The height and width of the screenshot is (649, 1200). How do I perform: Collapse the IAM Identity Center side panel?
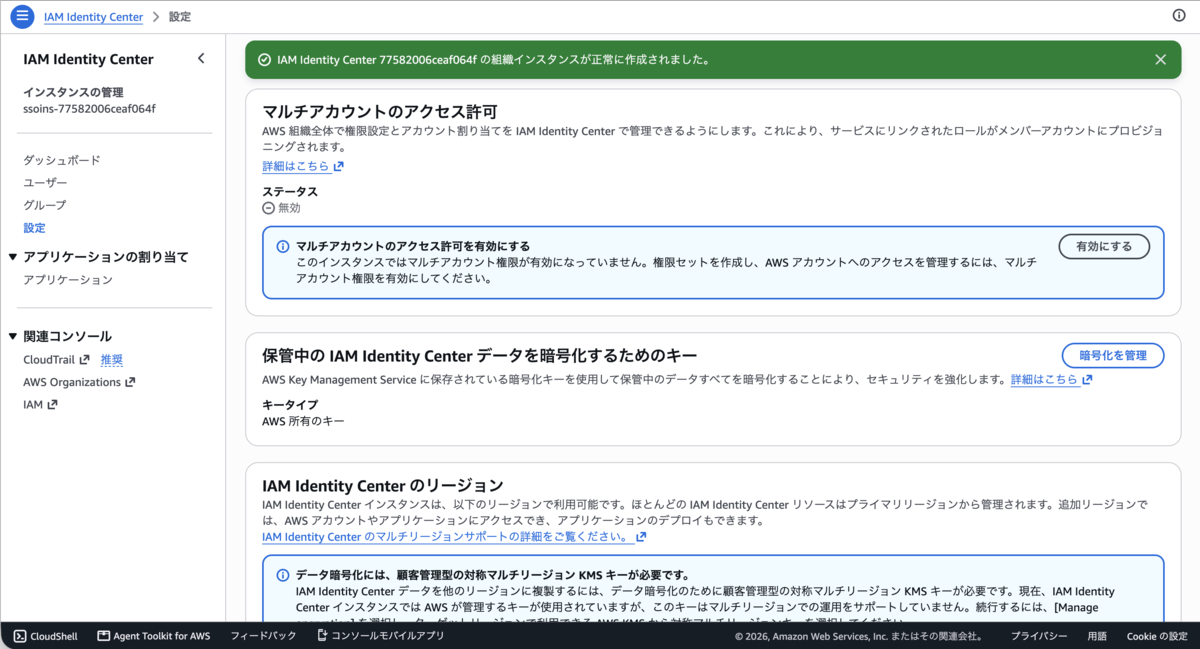pos(201,59)
